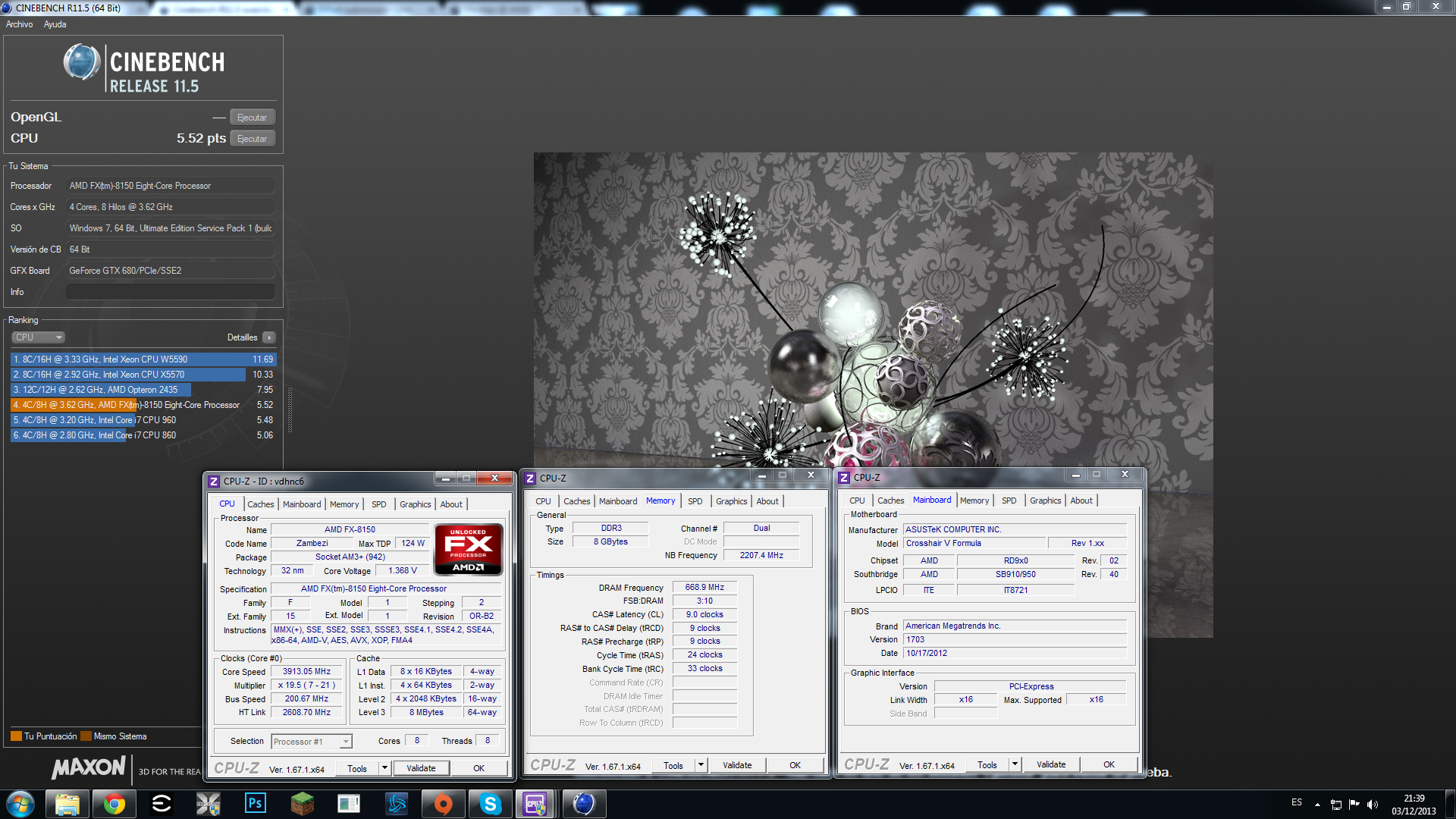
Task: Open Tools dropdown arrow in Memory CPU-Z window
Action: (701, 765)
